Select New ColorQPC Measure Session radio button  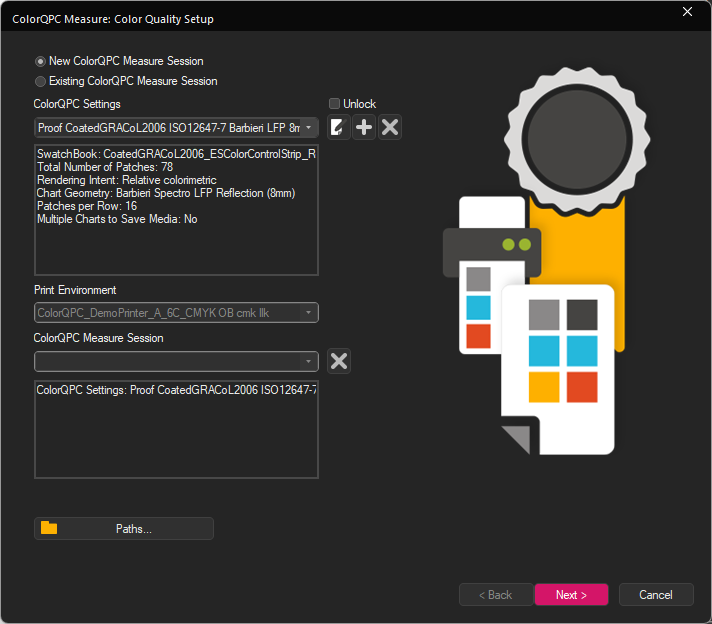click(40, 61)
